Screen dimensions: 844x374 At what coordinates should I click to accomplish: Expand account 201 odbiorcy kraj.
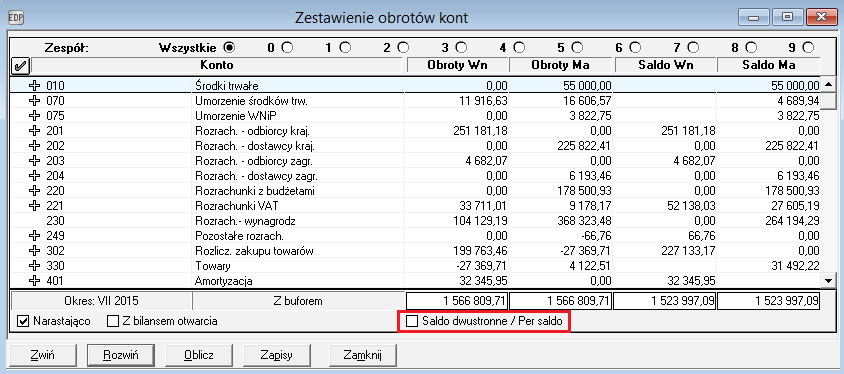coord(35,130)
